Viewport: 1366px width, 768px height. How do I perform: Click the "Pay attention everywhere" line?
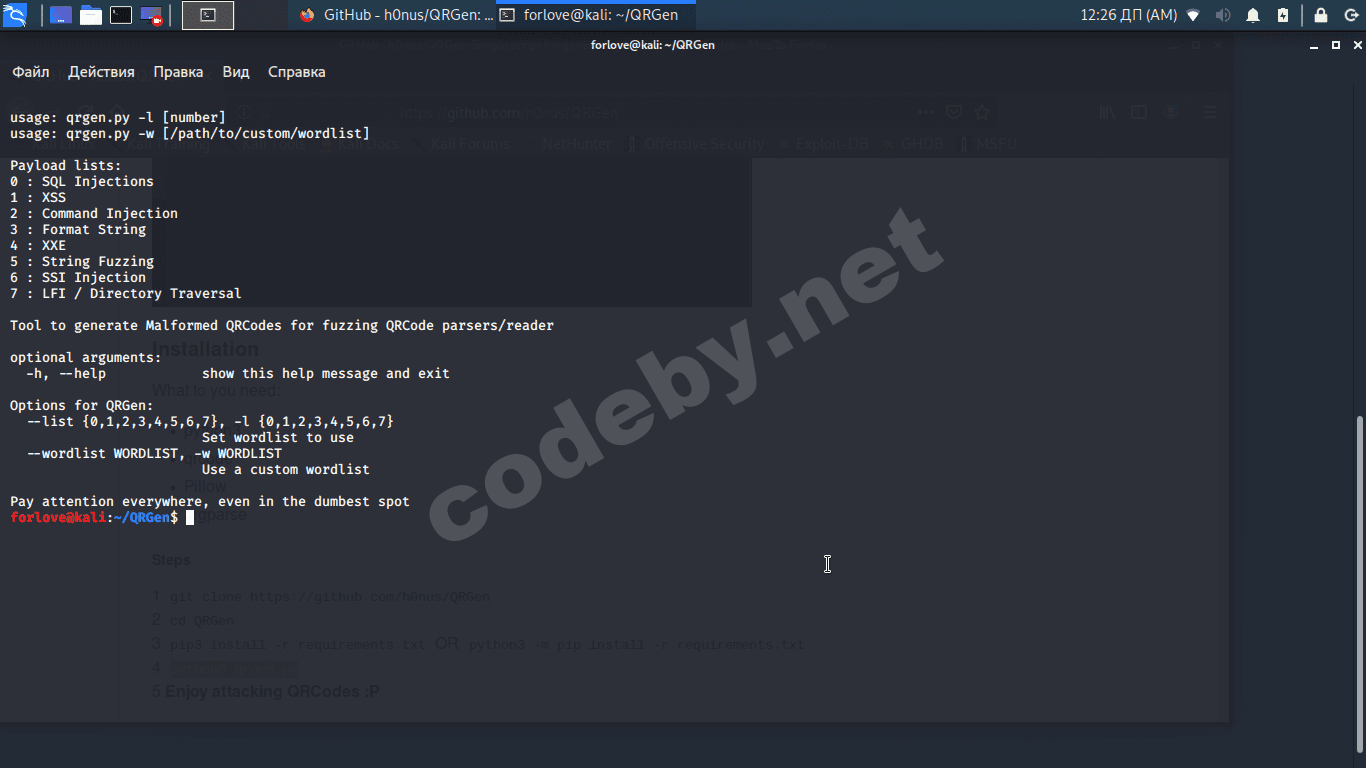click(210, 502)
